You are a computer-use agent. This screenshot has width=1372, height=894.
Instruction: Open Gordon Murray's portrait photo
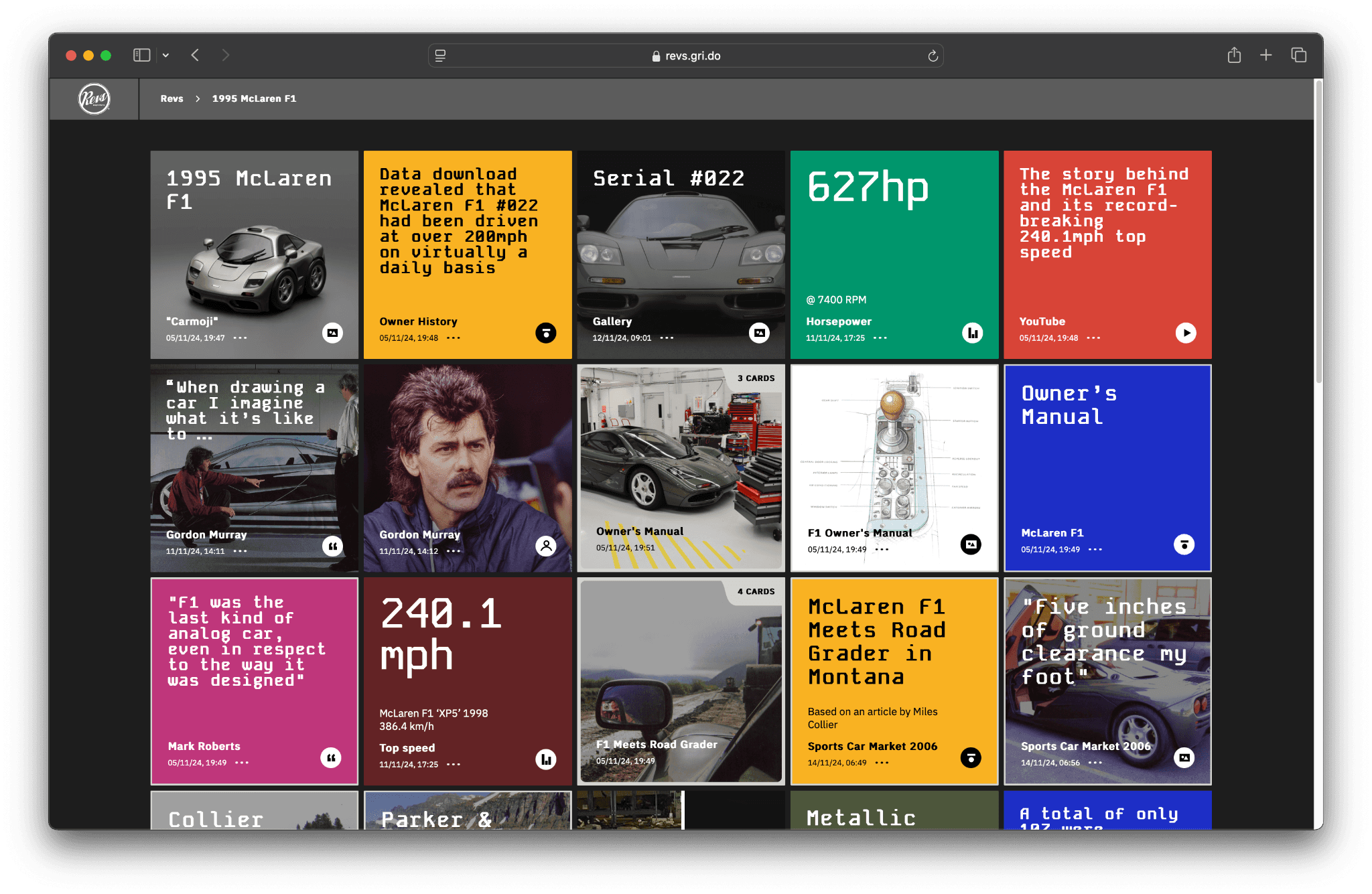(468, 468)
